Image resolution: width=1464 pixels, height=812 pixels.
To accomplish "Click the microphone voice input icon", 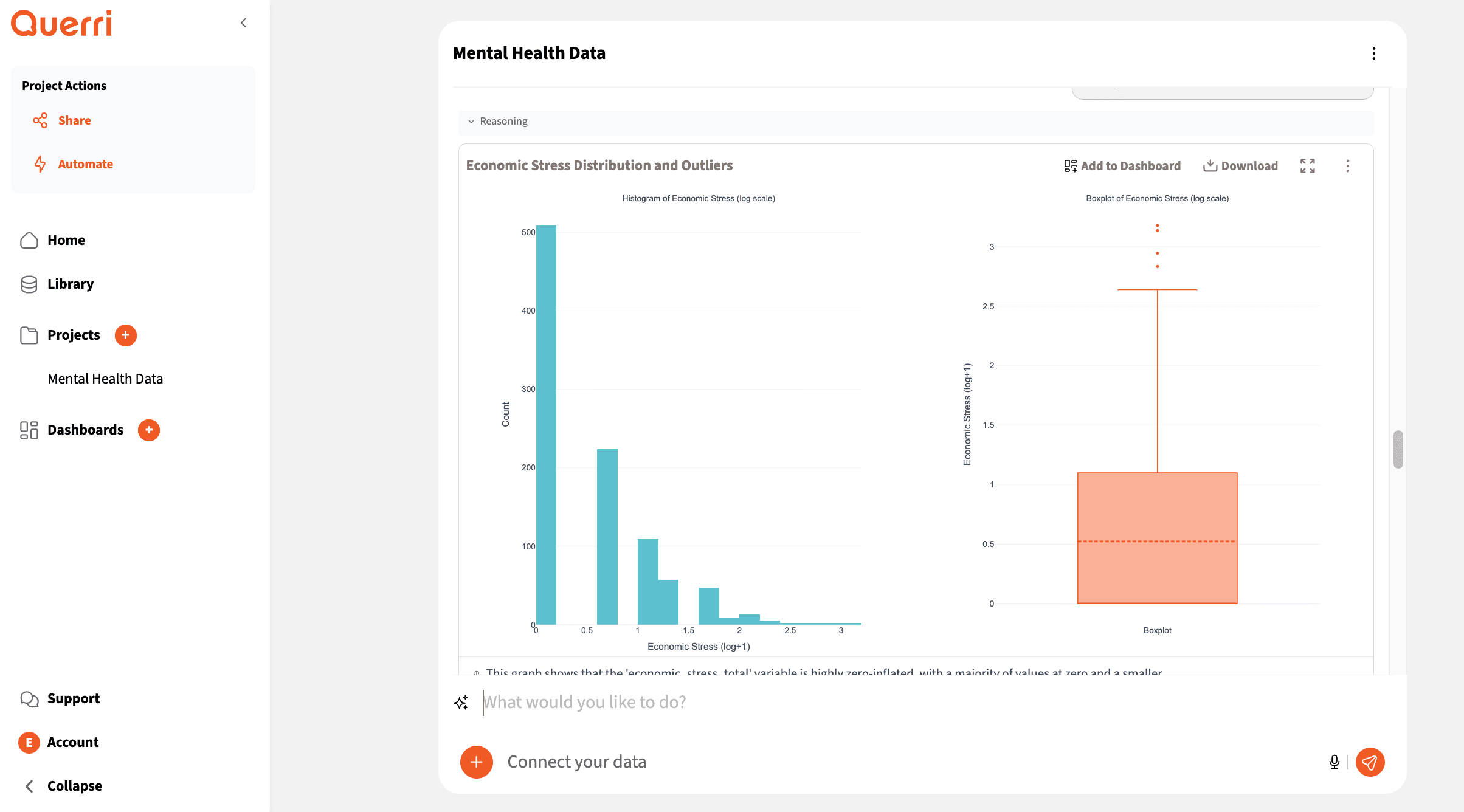I will tap(1334, 762).
